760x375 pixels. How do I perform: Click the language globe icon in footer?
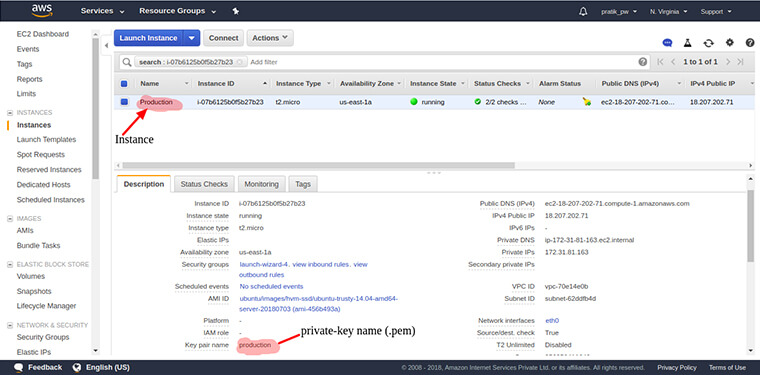pos(77,367)
